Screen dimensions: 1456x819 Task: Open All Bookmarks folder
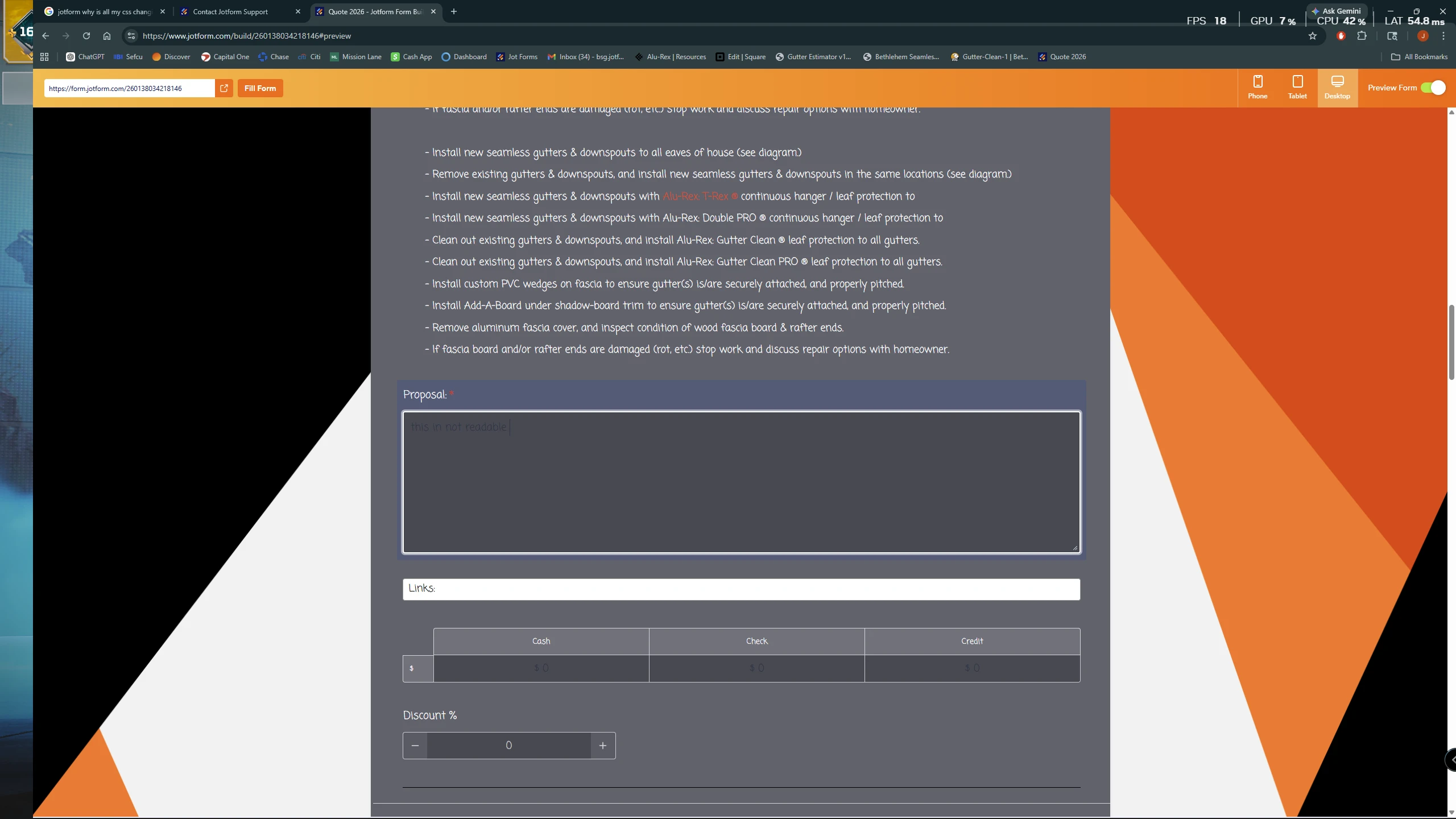pyautogui.click(x=1418, y=56)
